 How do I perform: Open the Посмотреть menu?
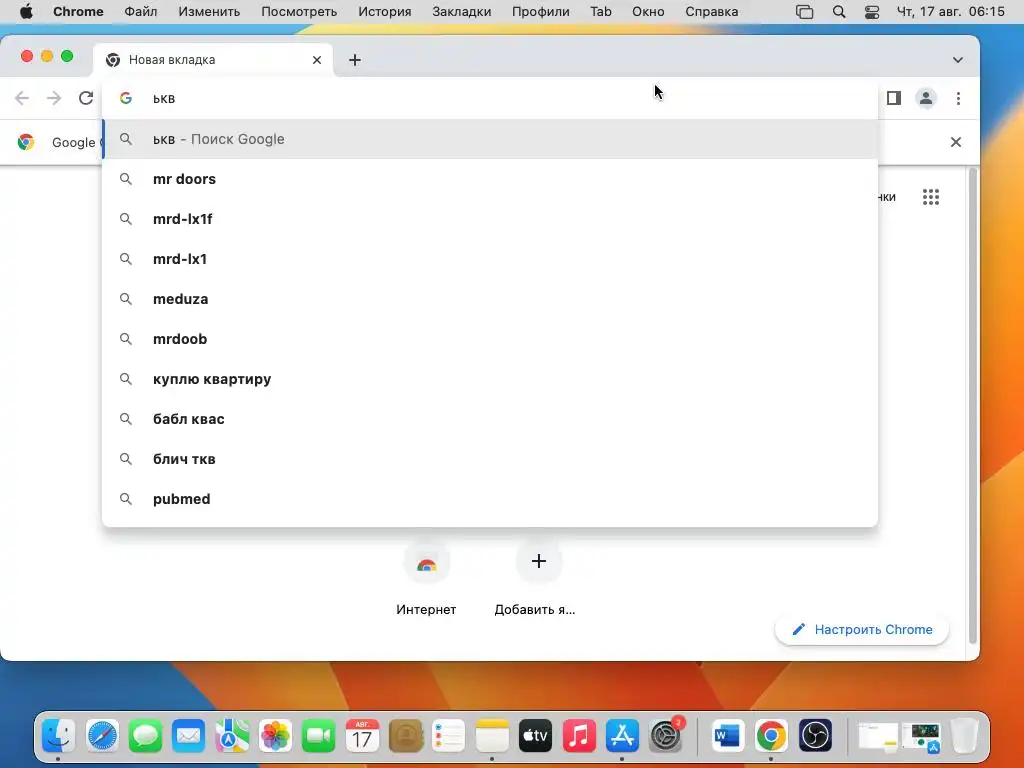pos(299,12)
